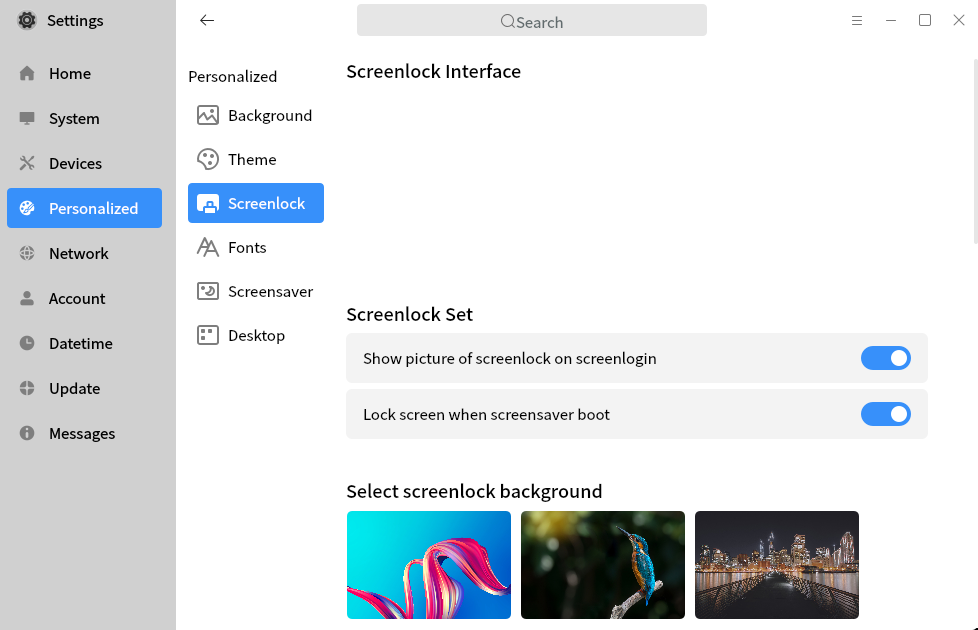Open the Screensaver icon entry
The height and width of the screenshot is (630, 978).
click(x=208, y=291)
